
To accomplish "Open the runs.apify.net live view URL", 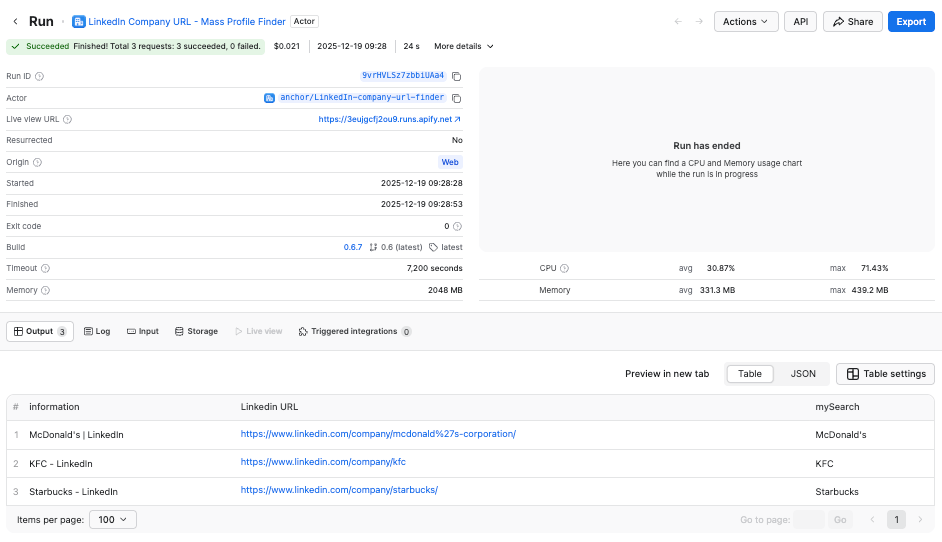I will pos(389,120).
